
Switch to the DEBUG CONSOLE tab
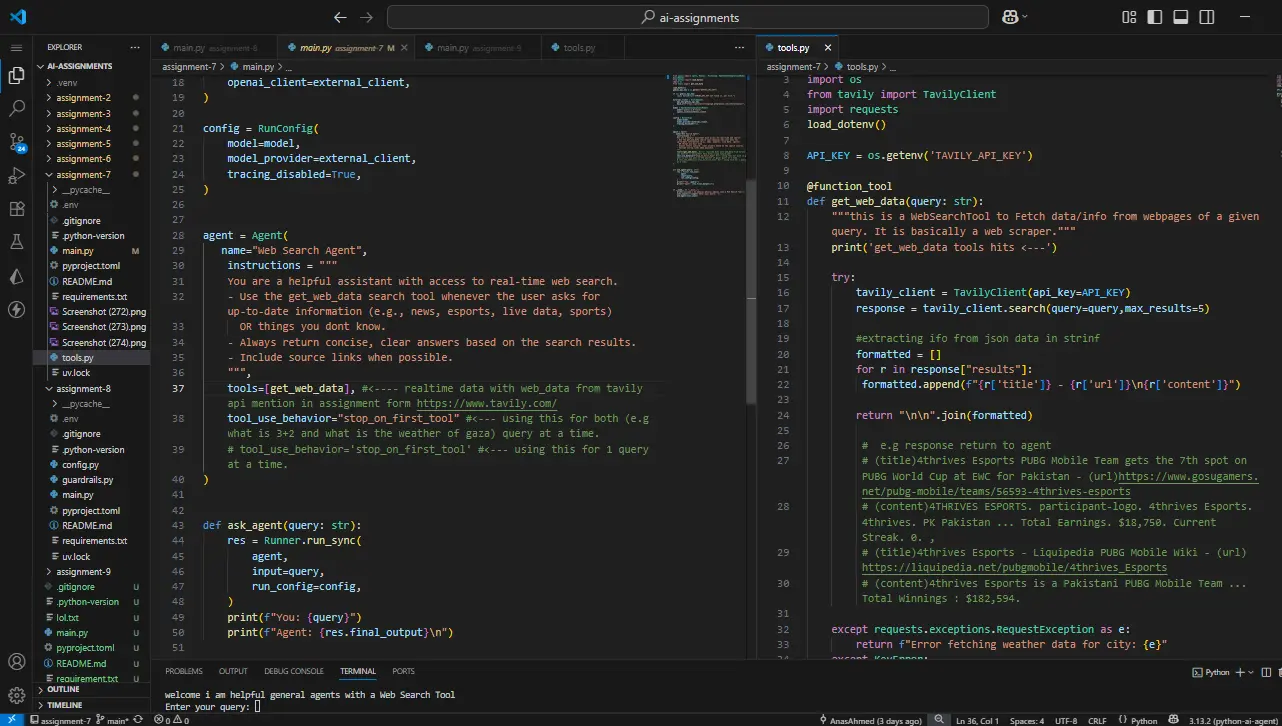click(x=293, y=671)
